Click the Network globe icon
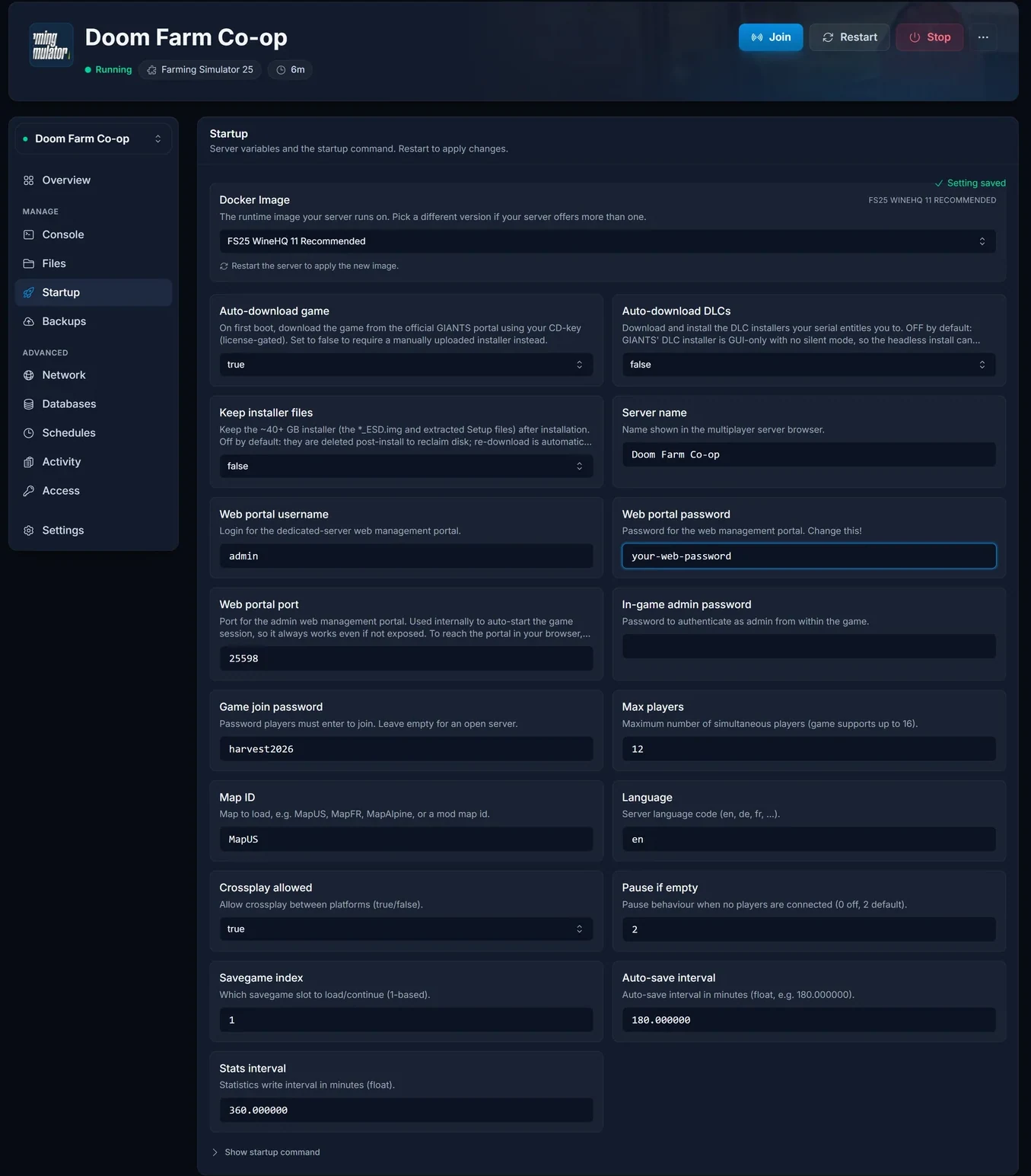 pos(29,375)
